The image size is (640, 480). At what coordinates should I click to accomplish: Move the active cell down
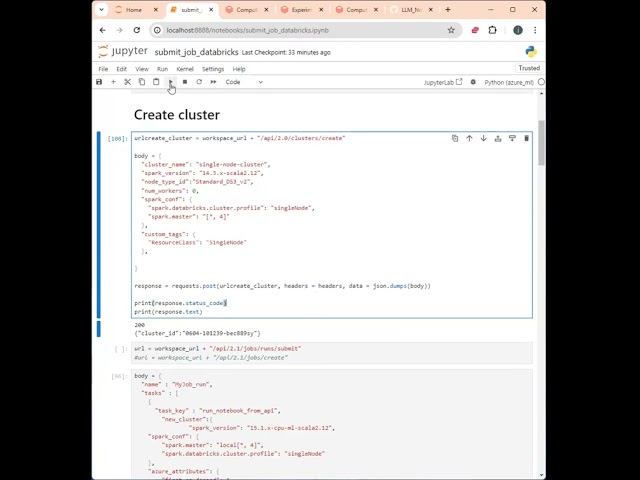[x=484, y=138]
